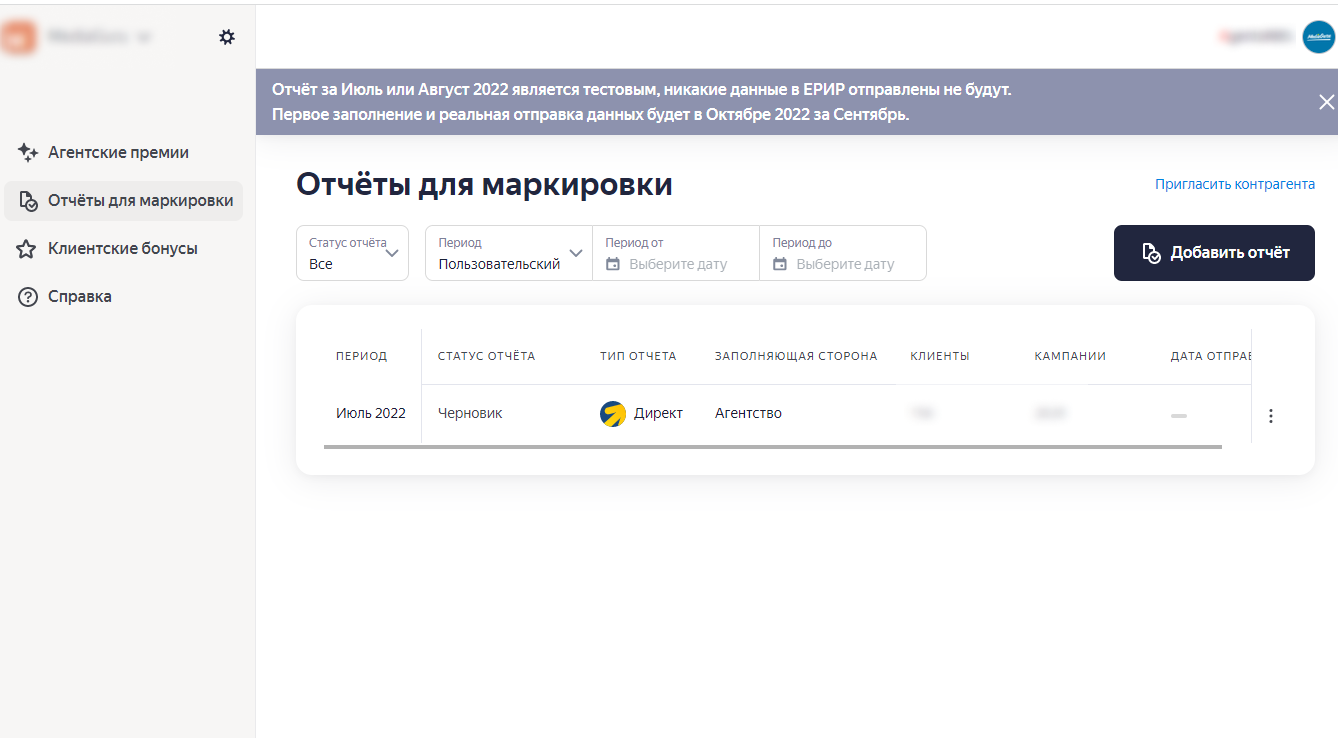The width and height of the screenshot is (1338, 738).
Task: Click the Директ logo icon in table row
Action: coord(612,413)
